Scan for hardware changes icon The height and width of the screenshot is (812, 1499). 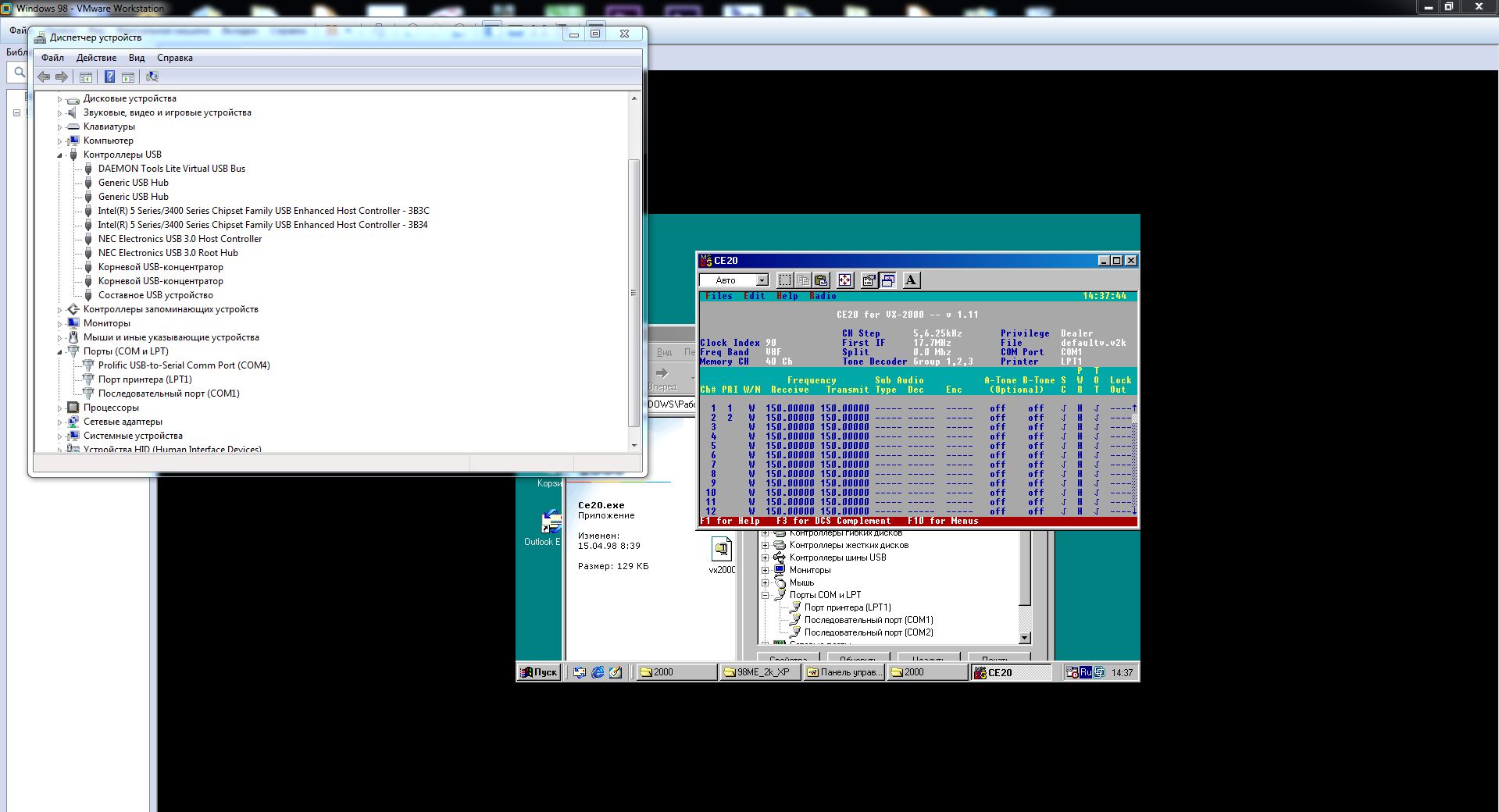[x=152, y=77]
